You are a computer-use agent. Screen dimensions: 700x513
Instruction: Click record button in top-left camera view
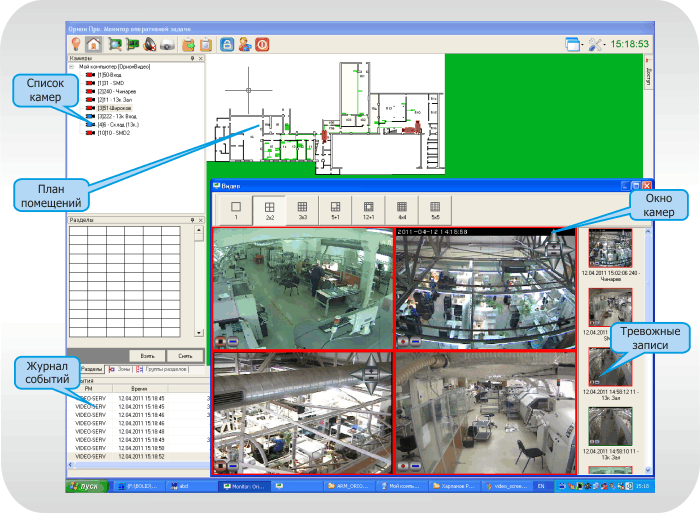click(221, 342)
